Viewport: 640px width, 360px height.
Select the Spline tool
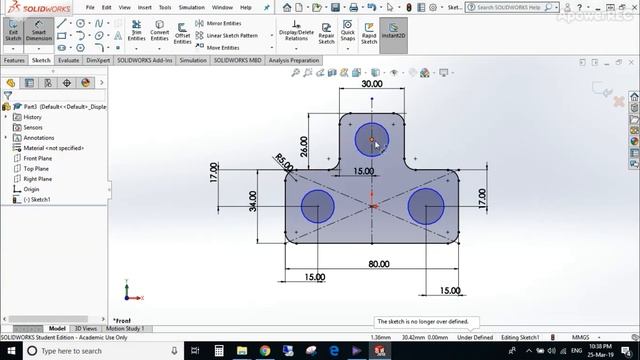coord(99,24)
